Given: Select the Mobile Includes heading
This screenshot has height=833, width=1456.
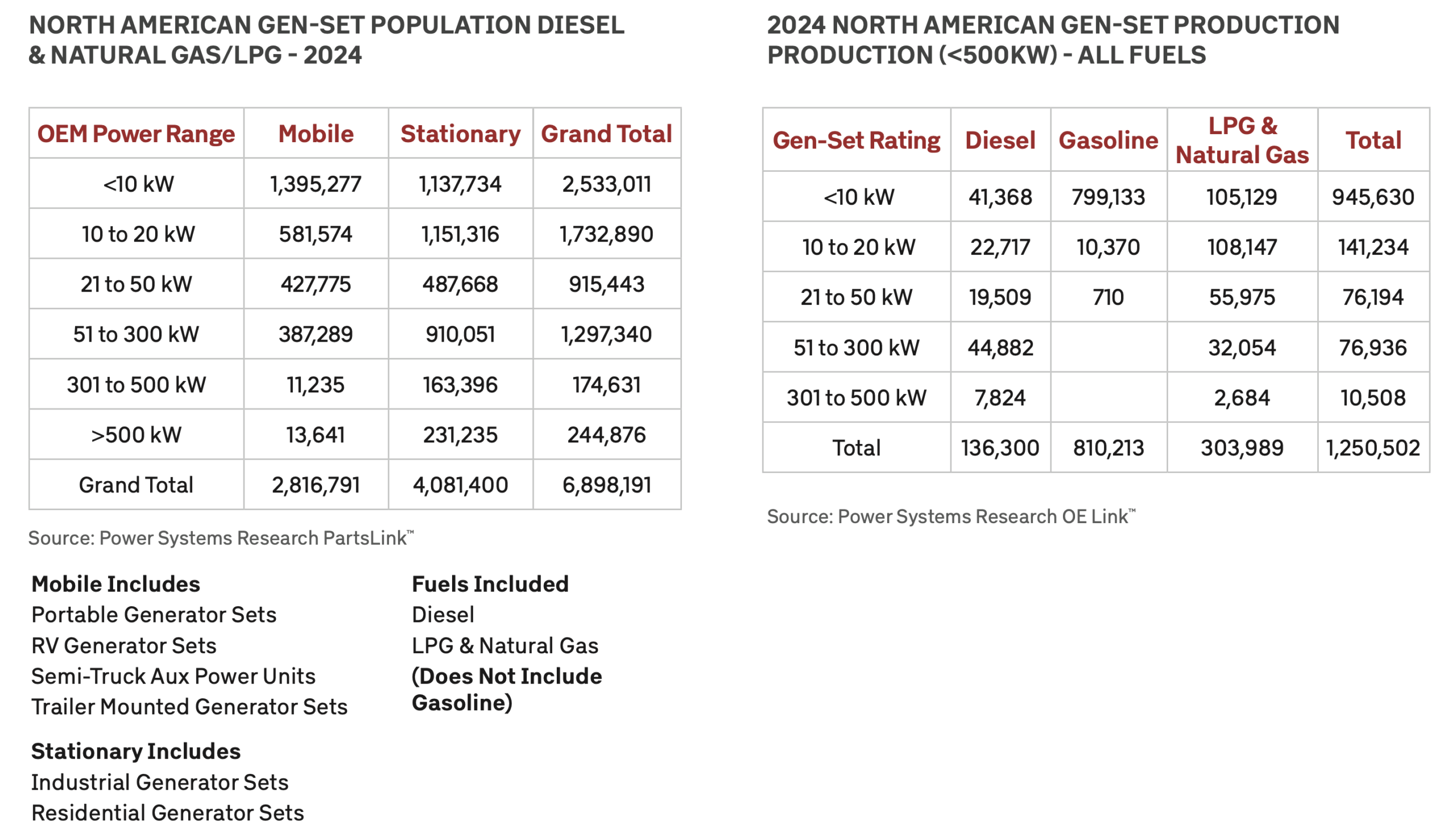Looking at the screenshot, I should (x=115, y=584).
